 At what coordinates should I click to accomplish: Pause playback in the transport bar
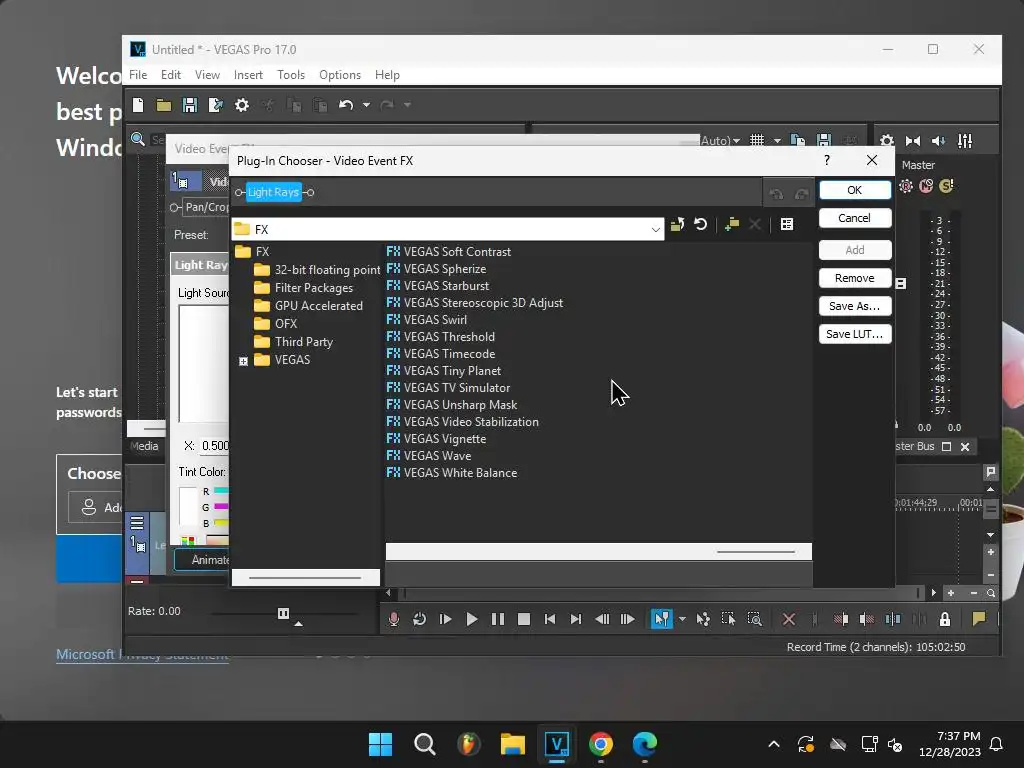coord(498,619)
